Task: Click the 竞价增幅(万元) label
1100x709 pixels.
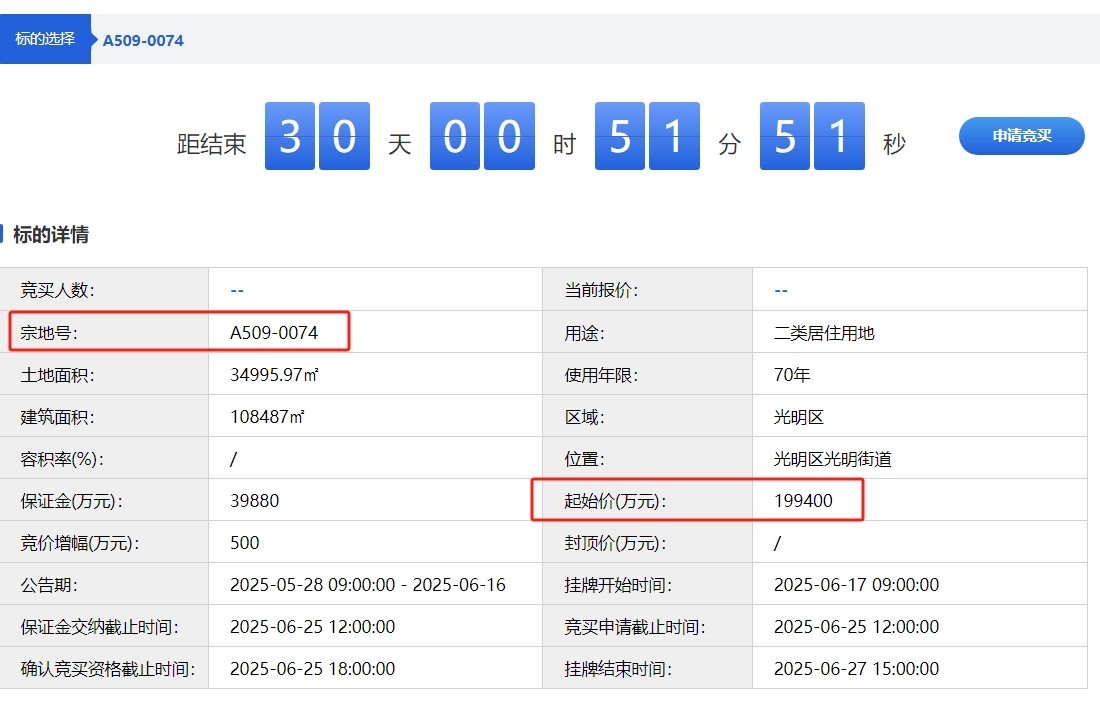Action: [80, 543]
